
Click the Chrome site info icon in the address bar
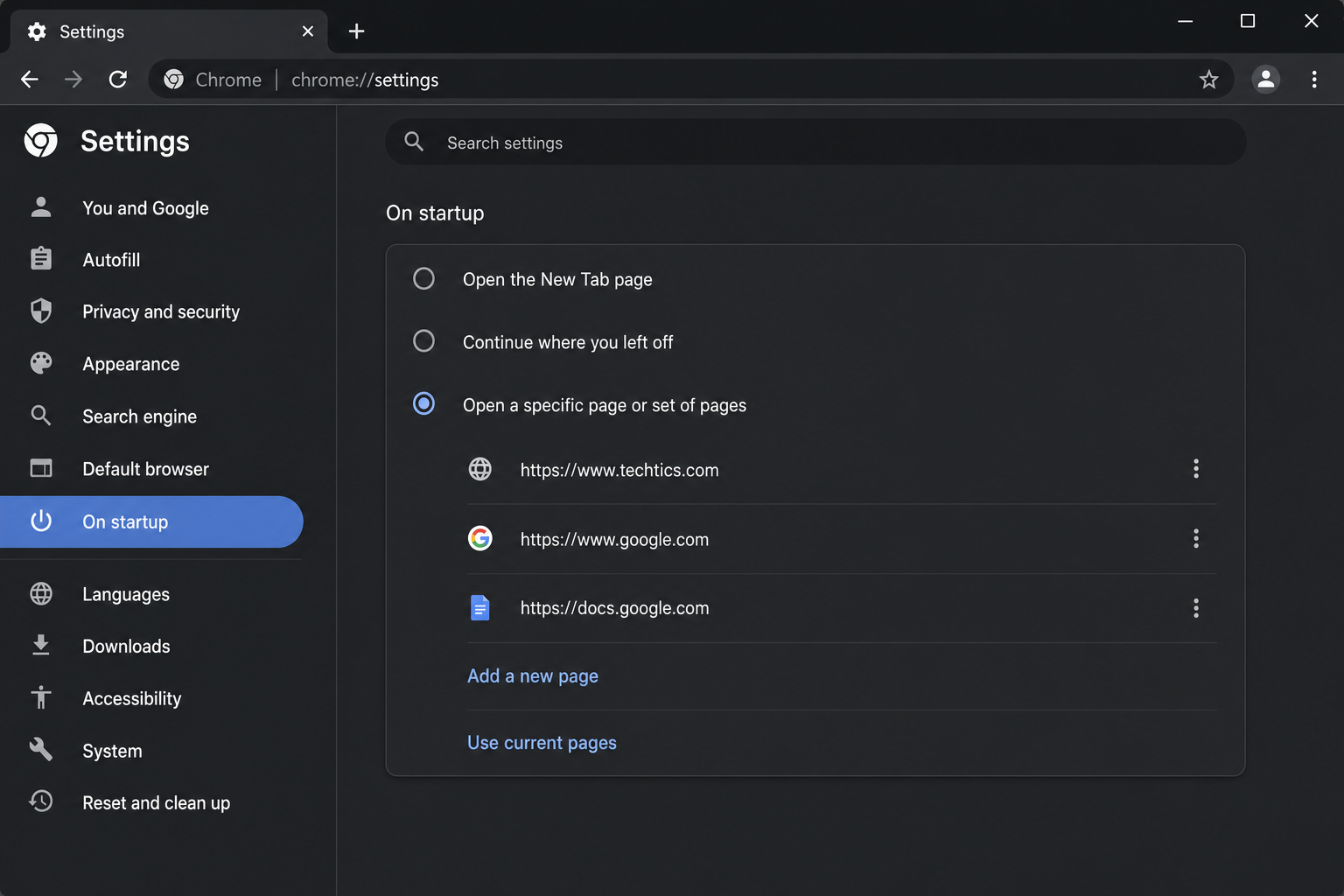(173, 80)
